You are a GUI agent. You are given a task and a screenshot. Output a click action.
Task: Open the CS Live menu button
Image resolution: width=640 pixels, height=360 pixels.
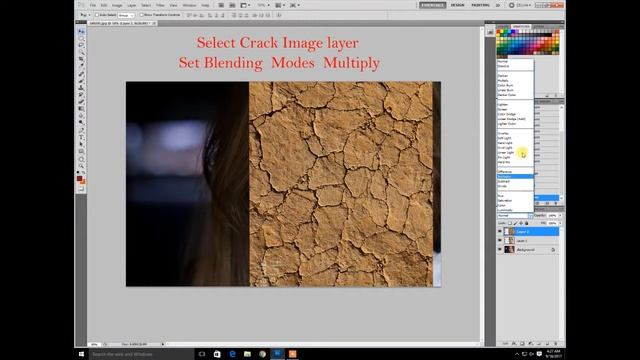(520, 5)
